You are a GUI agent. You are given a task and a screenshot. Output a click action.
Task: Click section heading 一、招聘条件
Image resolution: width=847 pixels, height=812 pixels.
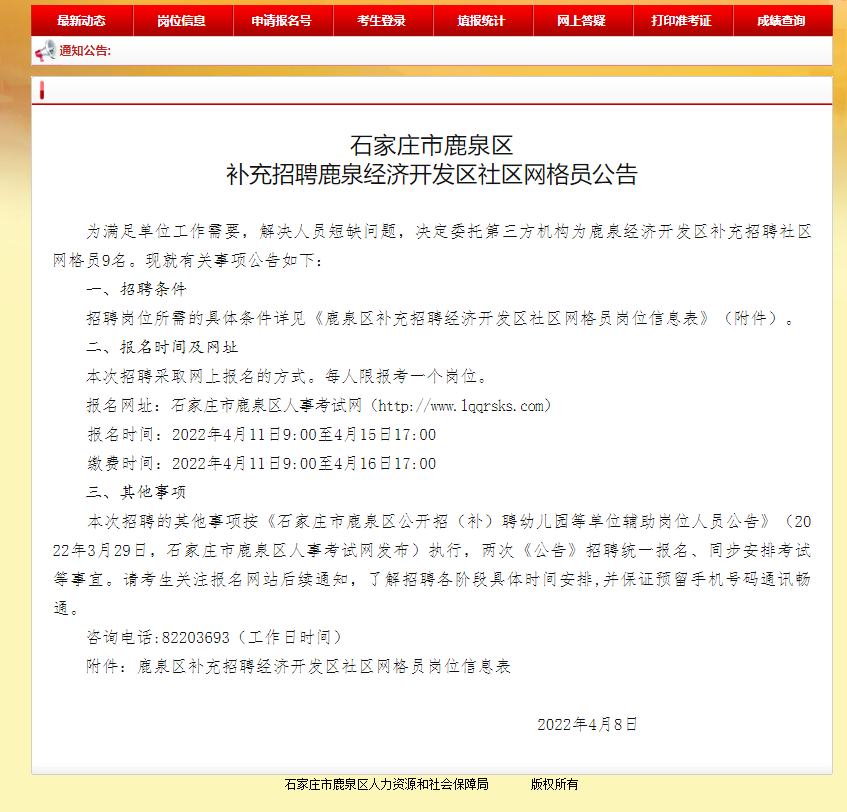[x=136, y=289]
